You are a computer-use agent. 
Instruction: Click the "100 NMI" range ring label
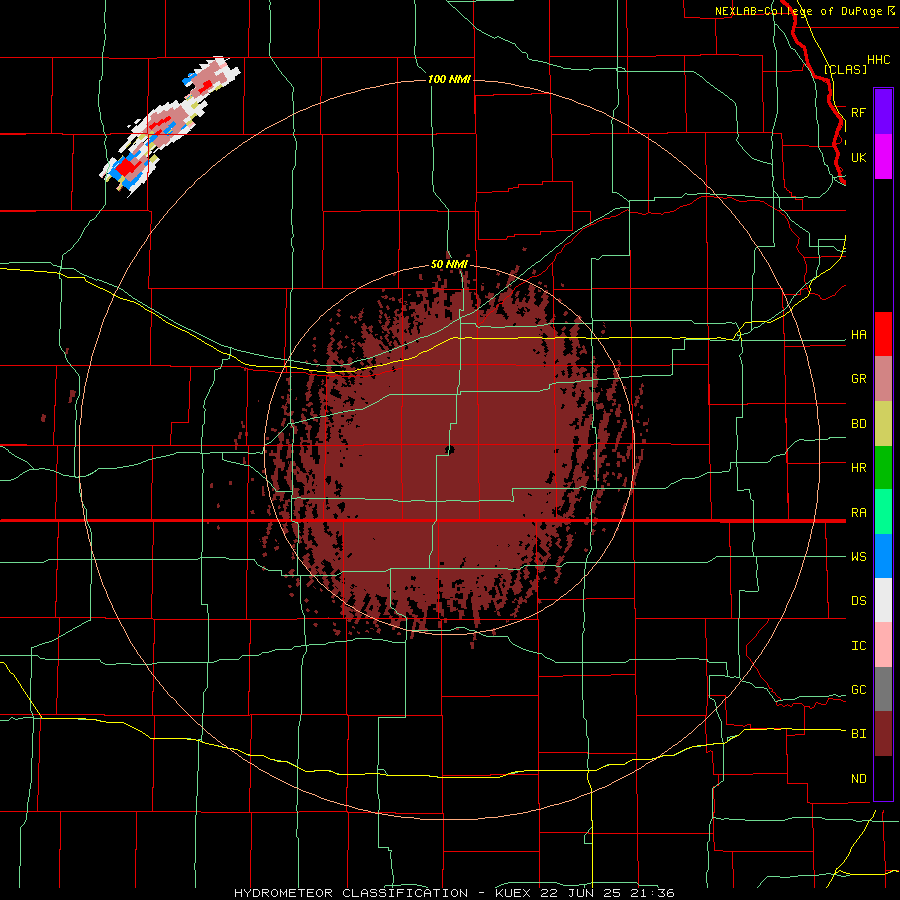click(449, 79)
